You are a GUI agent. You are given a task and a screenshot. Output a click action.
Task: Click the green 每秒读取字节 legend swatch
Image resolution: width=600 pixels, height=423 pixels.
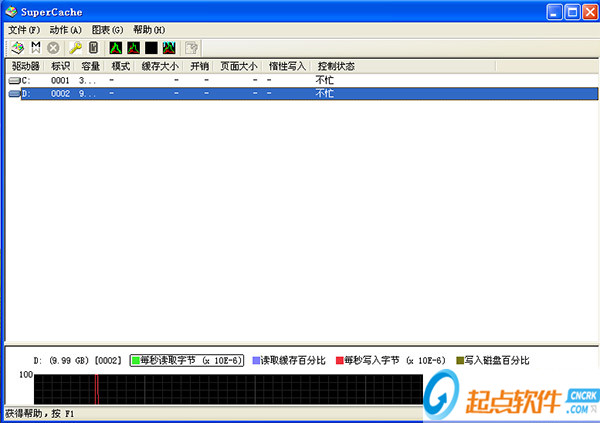[135, 360]
